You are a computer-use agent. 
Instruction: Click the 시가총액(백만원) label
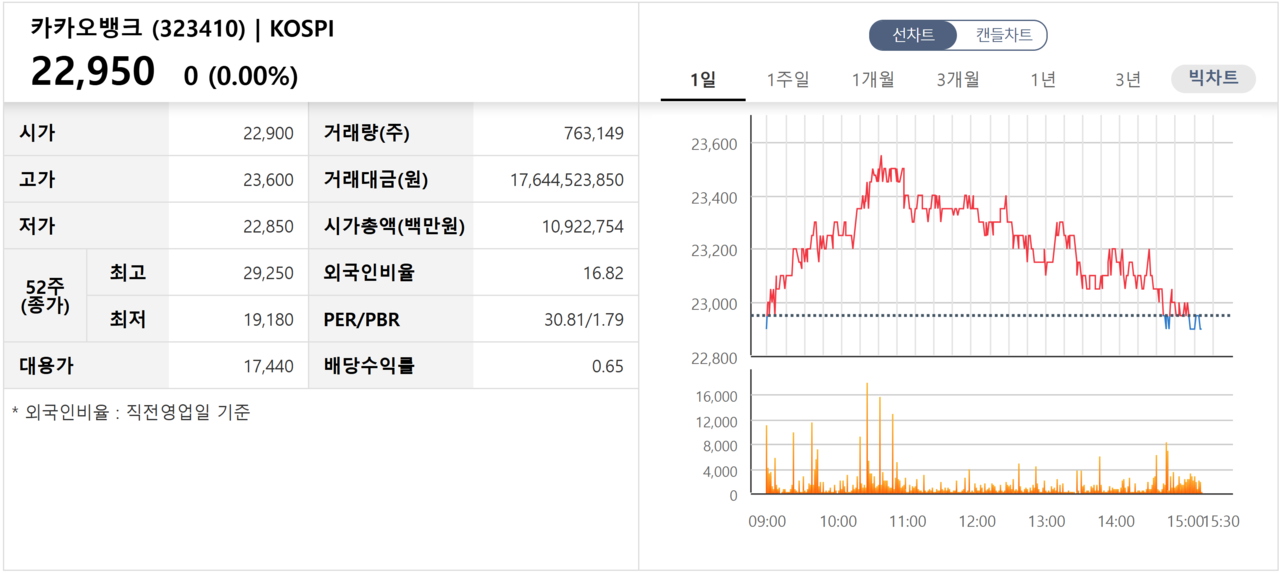(394, 226)
